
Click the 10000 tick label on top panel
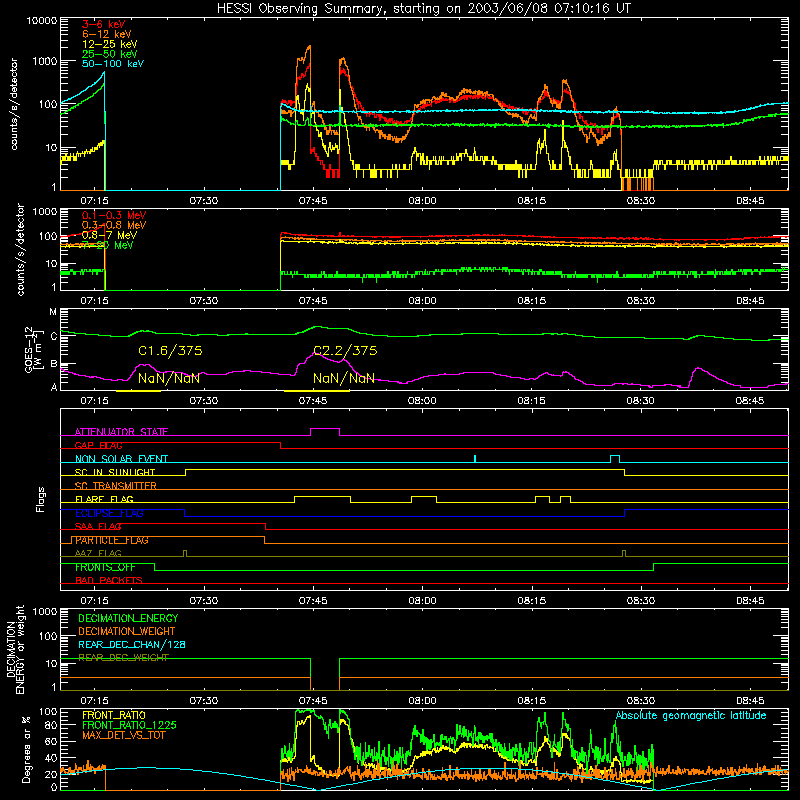pyautogui.click(x=42, y=20)
